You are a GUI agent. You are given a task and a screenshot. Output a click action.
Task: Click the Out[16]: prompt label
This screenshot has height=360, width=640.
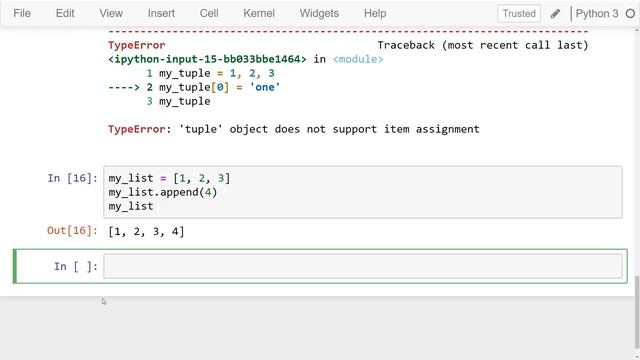click(x=72, y=231)
